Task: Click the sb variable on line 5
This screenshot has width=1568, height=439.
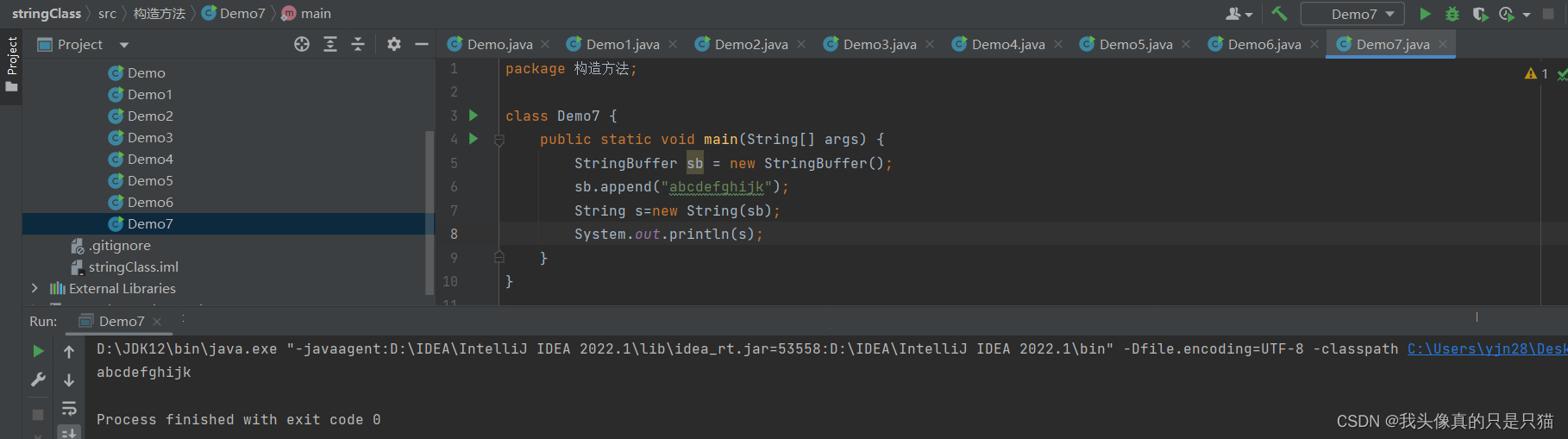Action: [x=695, y=163]
